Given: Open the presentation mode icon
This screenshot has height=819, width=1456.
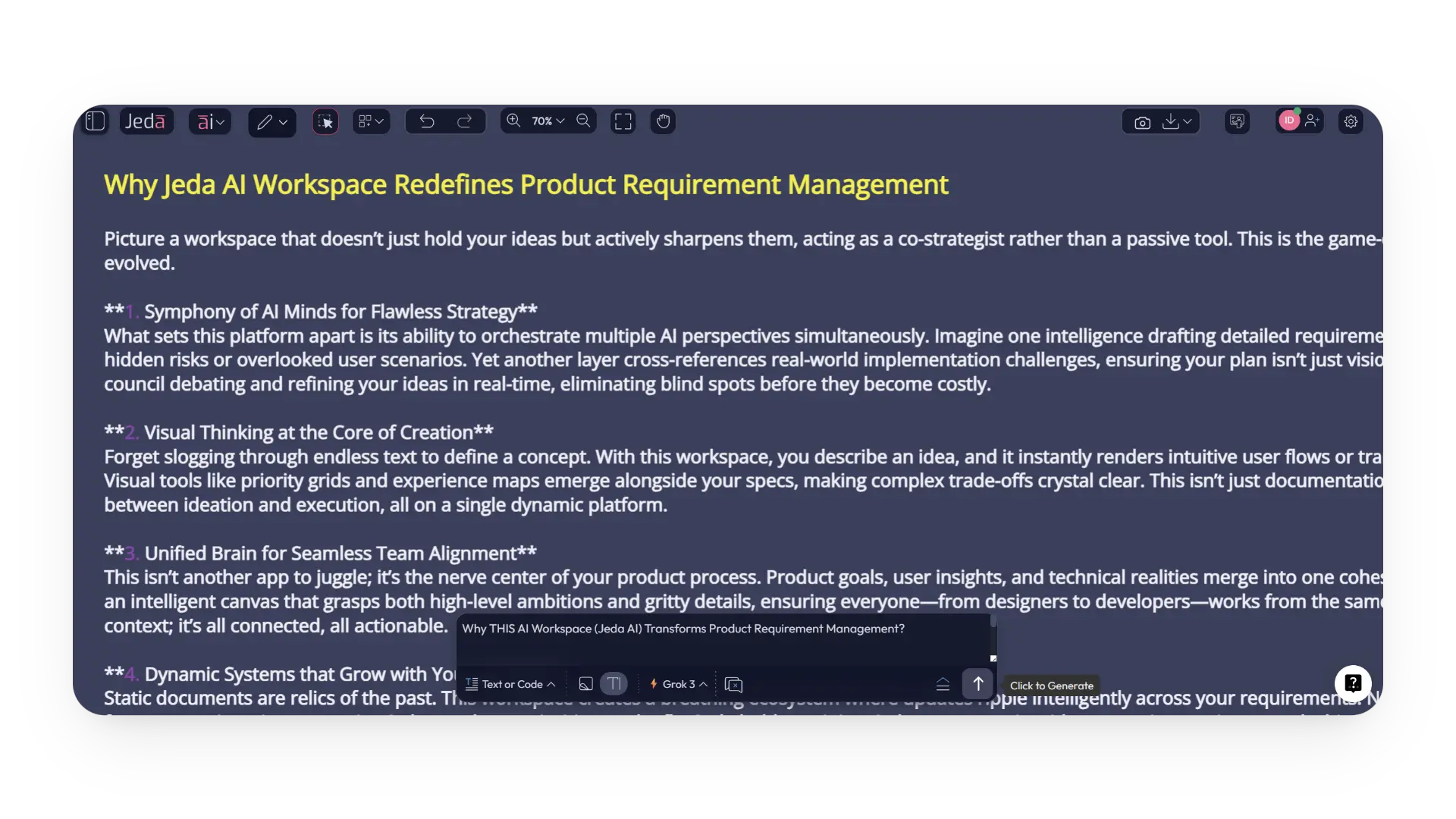Looking at the screenshot, I should 1237,121.
